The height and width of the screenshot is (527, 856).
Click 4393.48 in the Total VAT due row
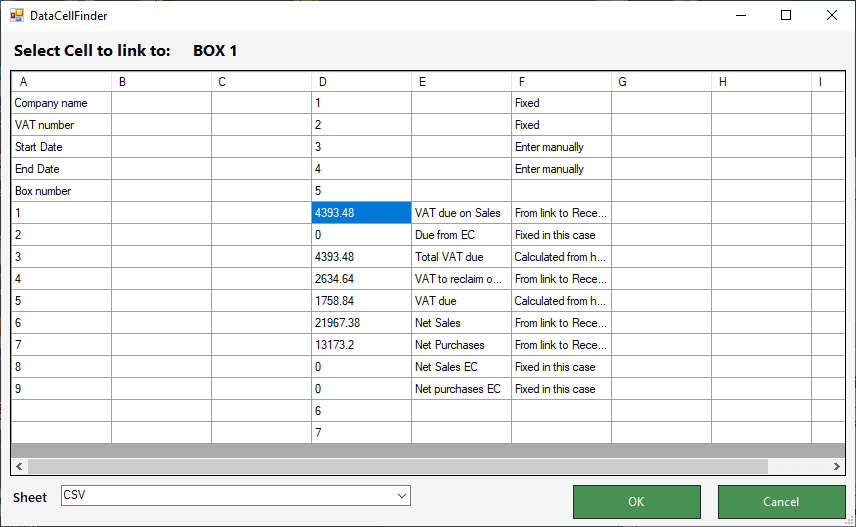click(361, 257)
